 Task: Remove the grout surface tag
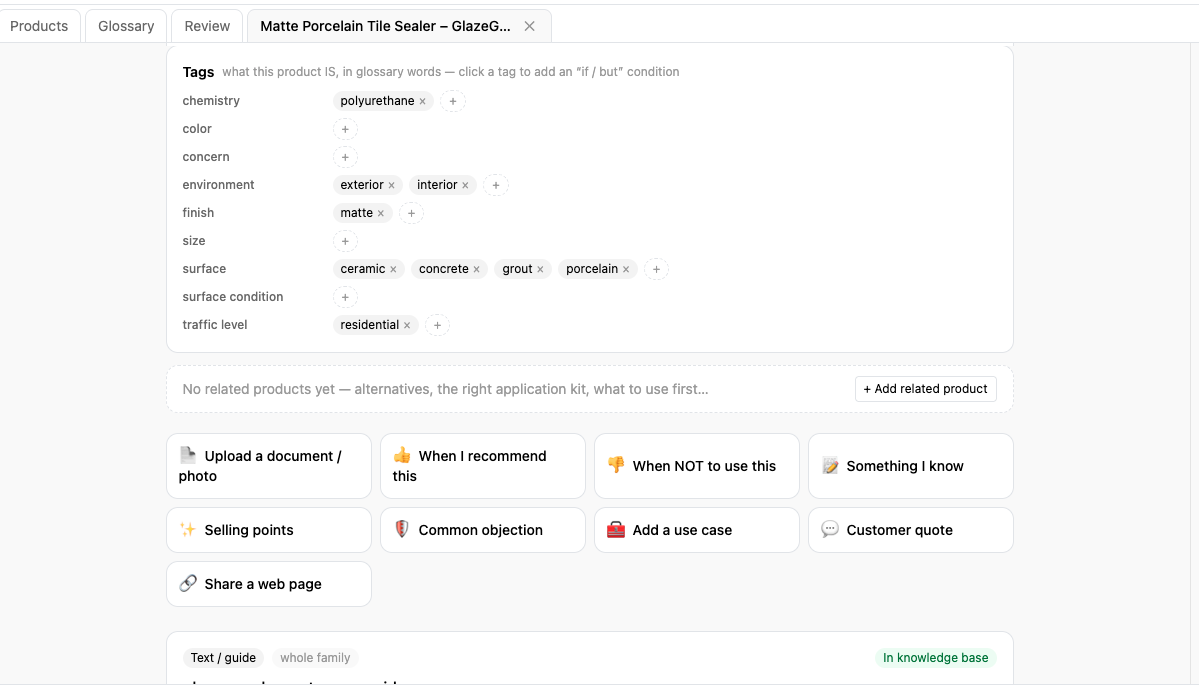540,269
